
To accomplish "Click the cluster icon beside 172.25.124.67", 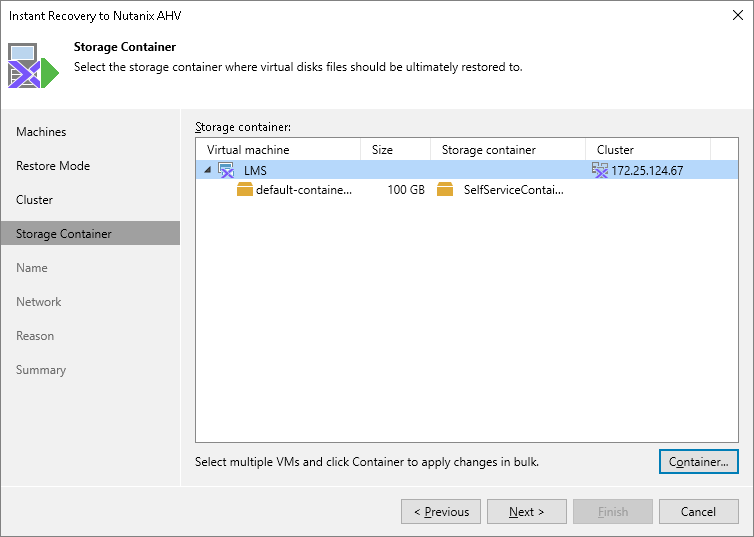I will tap(600, 170).
